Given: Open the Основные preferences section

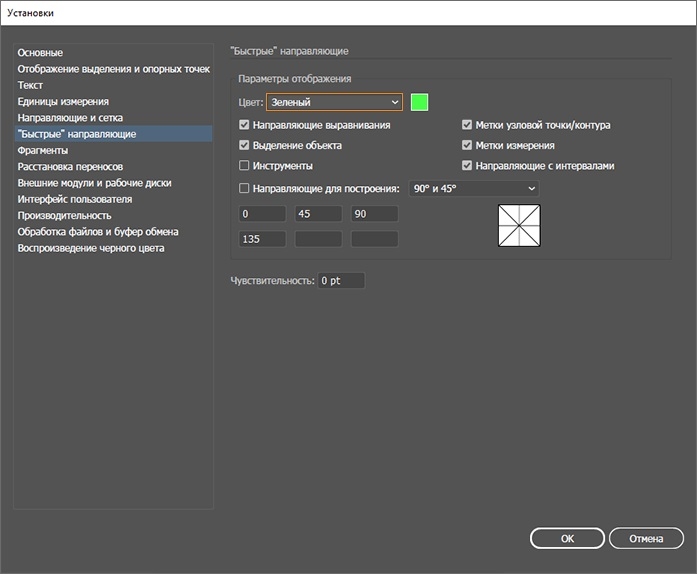Looking at the screenshot, I should 40,52.
